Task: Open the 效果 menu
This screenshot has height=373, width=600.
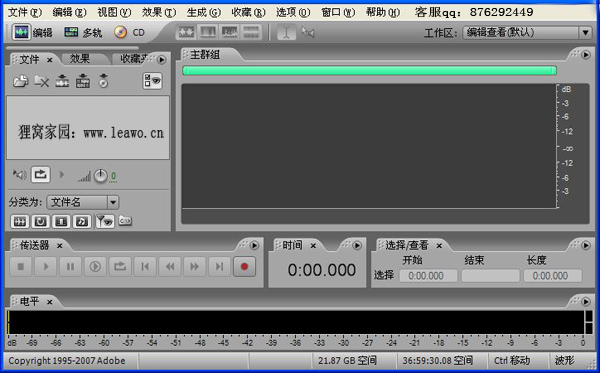Action: coord(159,13)
